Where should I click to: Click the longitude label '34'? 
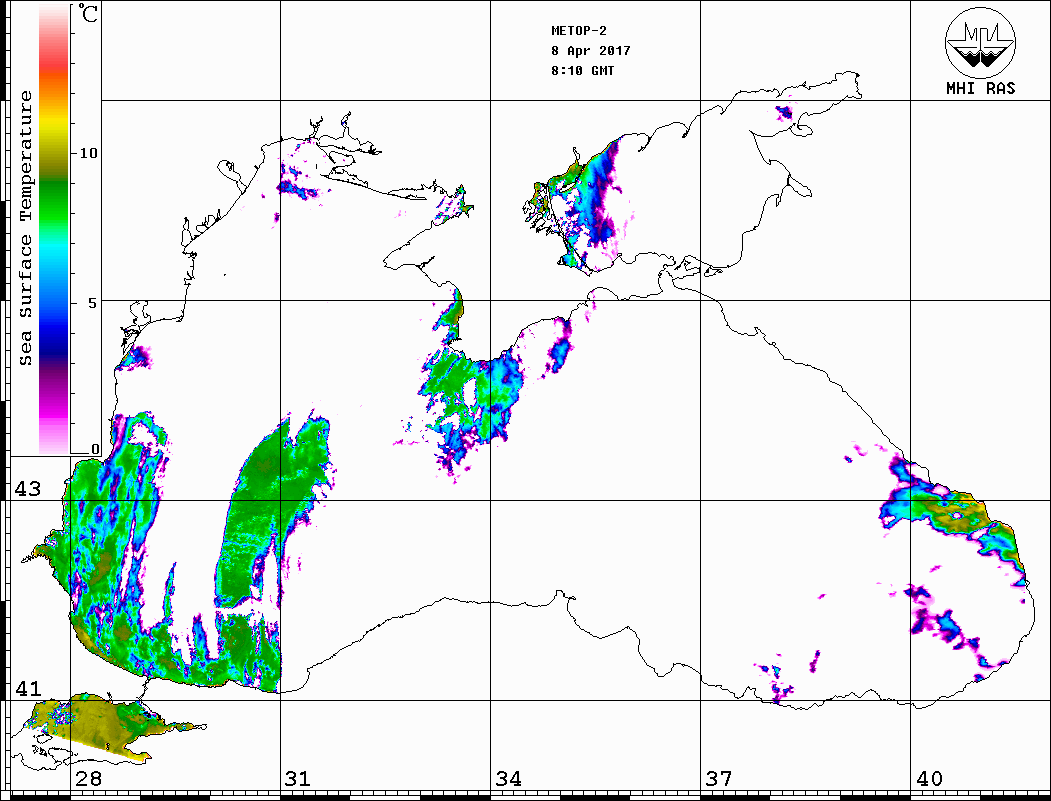[509, 778]
